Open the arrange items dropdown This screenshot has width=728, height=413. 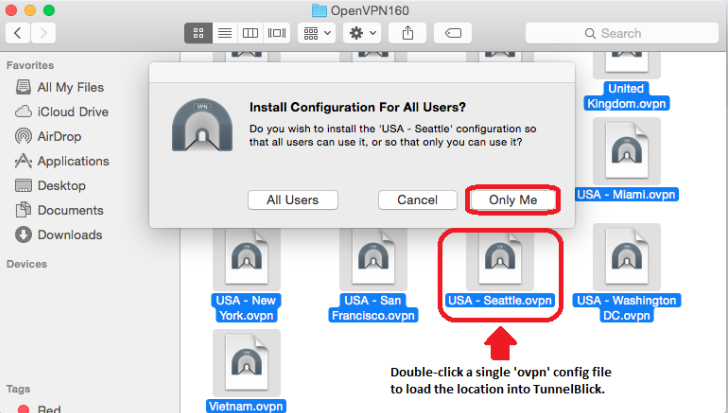[x=317, y=33]
